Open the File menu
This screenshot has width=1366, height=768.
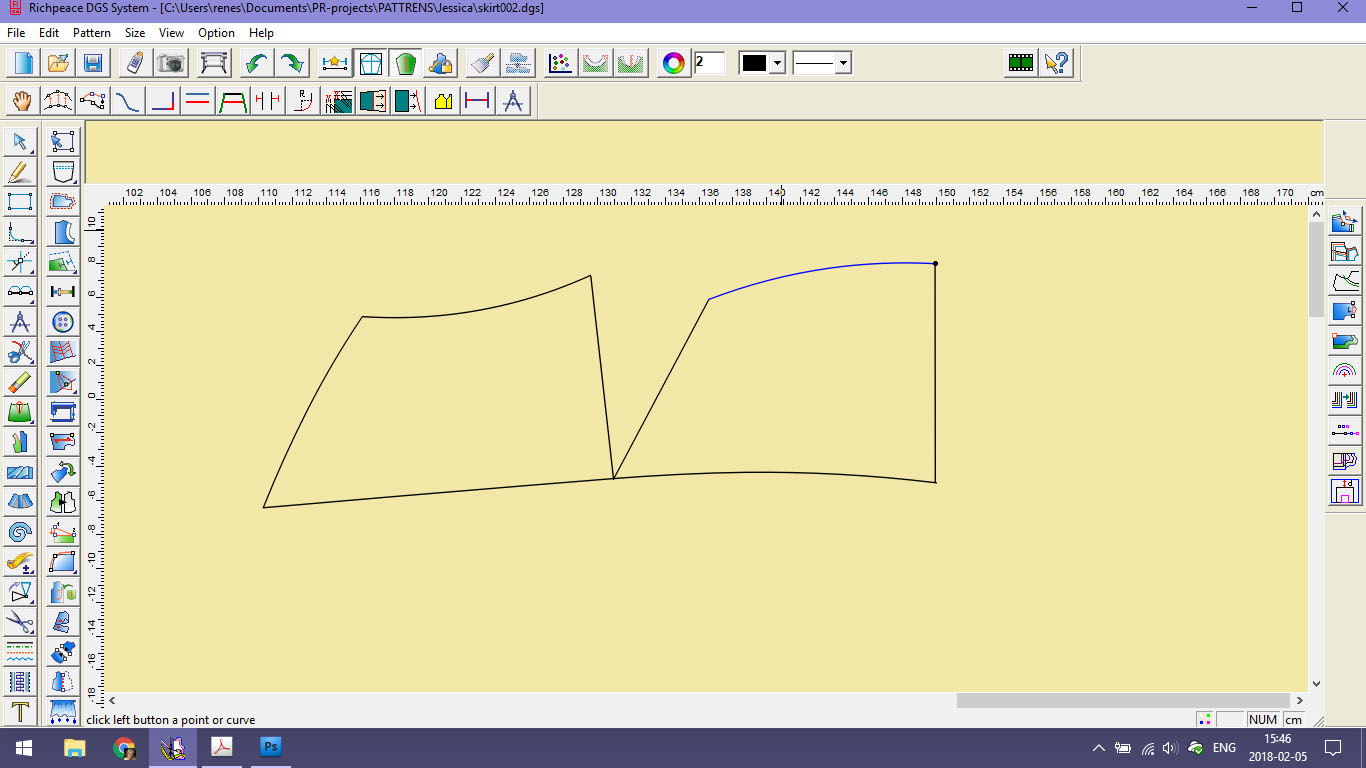point(16,33)
